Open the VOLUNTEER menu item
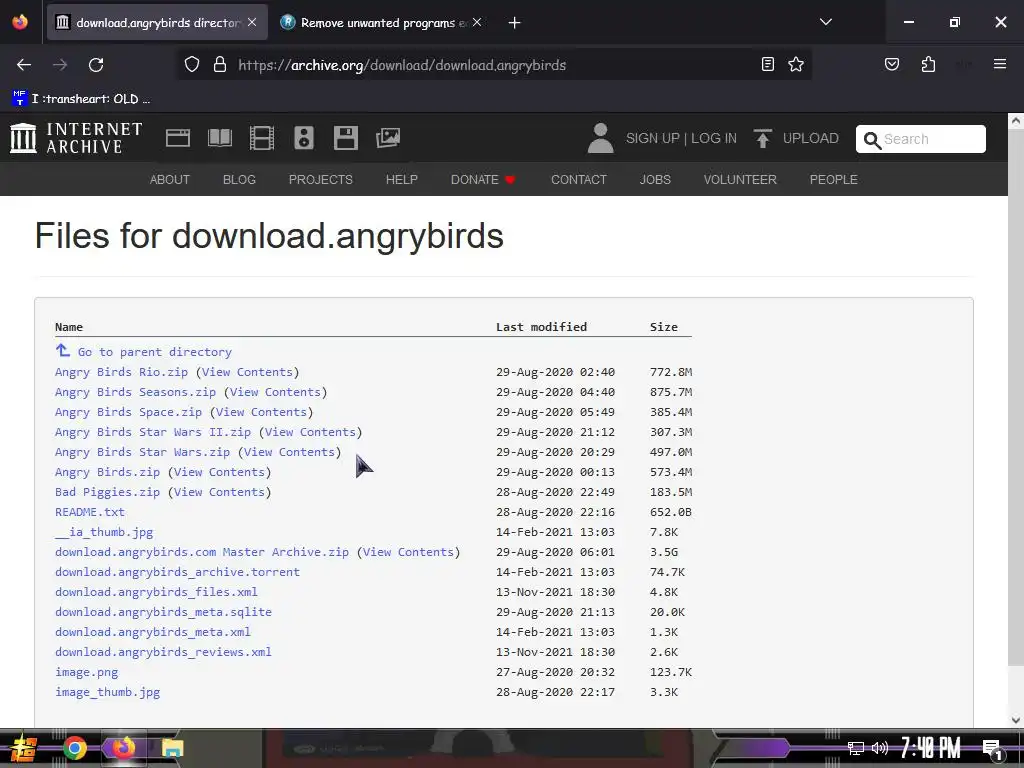Viewport: 1024px width, 768px height. tap(740, 180)
